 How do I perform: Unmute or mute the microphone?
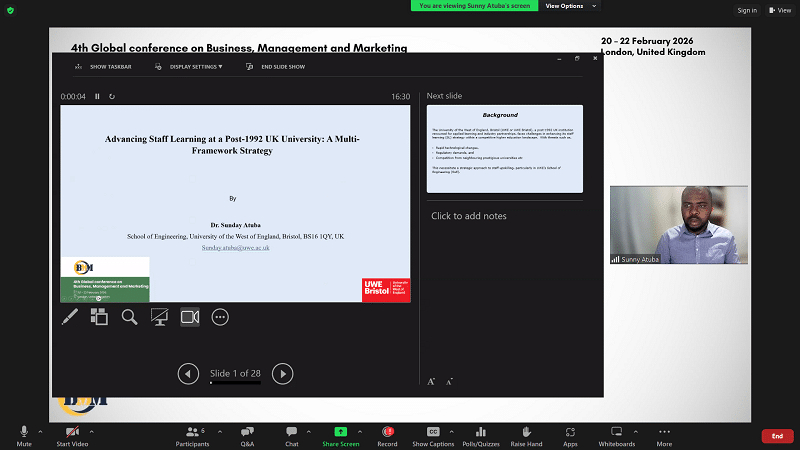pos(24,435)
